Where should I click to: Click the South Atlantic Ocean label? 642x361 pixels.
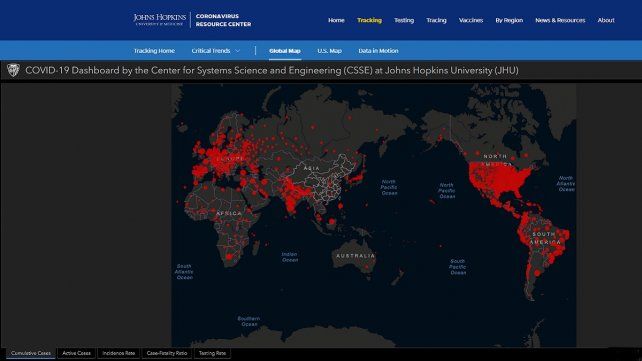click(184, 272)
